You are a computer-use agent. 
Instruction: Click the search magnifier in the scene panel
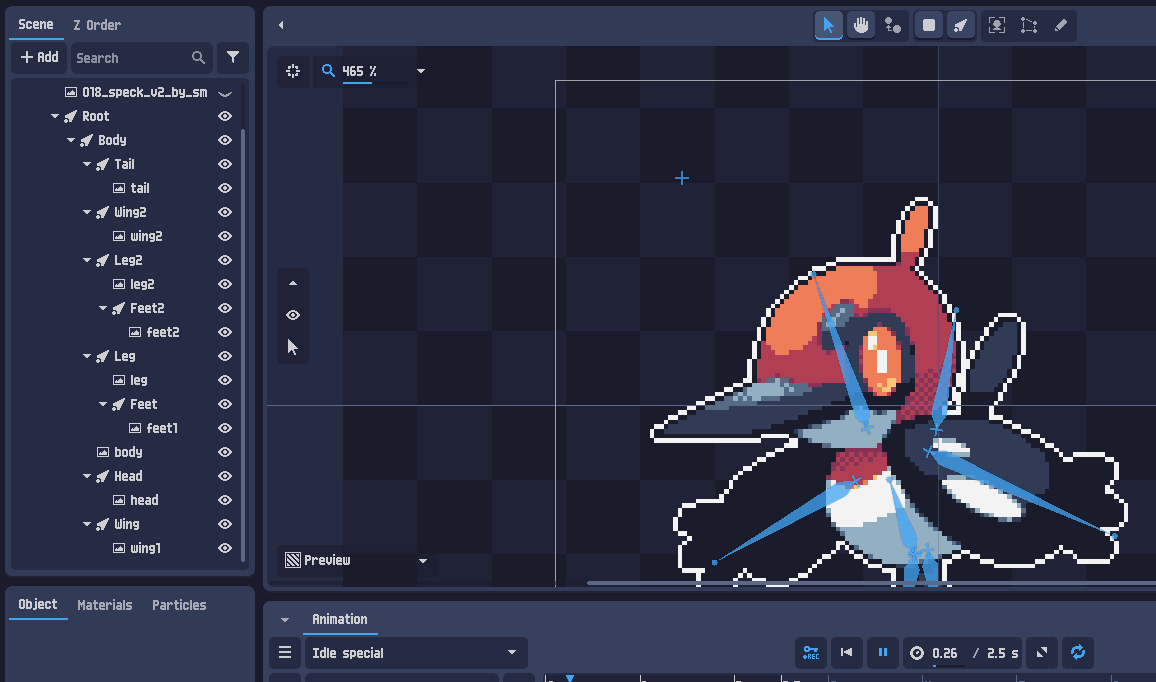pyautogui.click(x=198, y=58)
